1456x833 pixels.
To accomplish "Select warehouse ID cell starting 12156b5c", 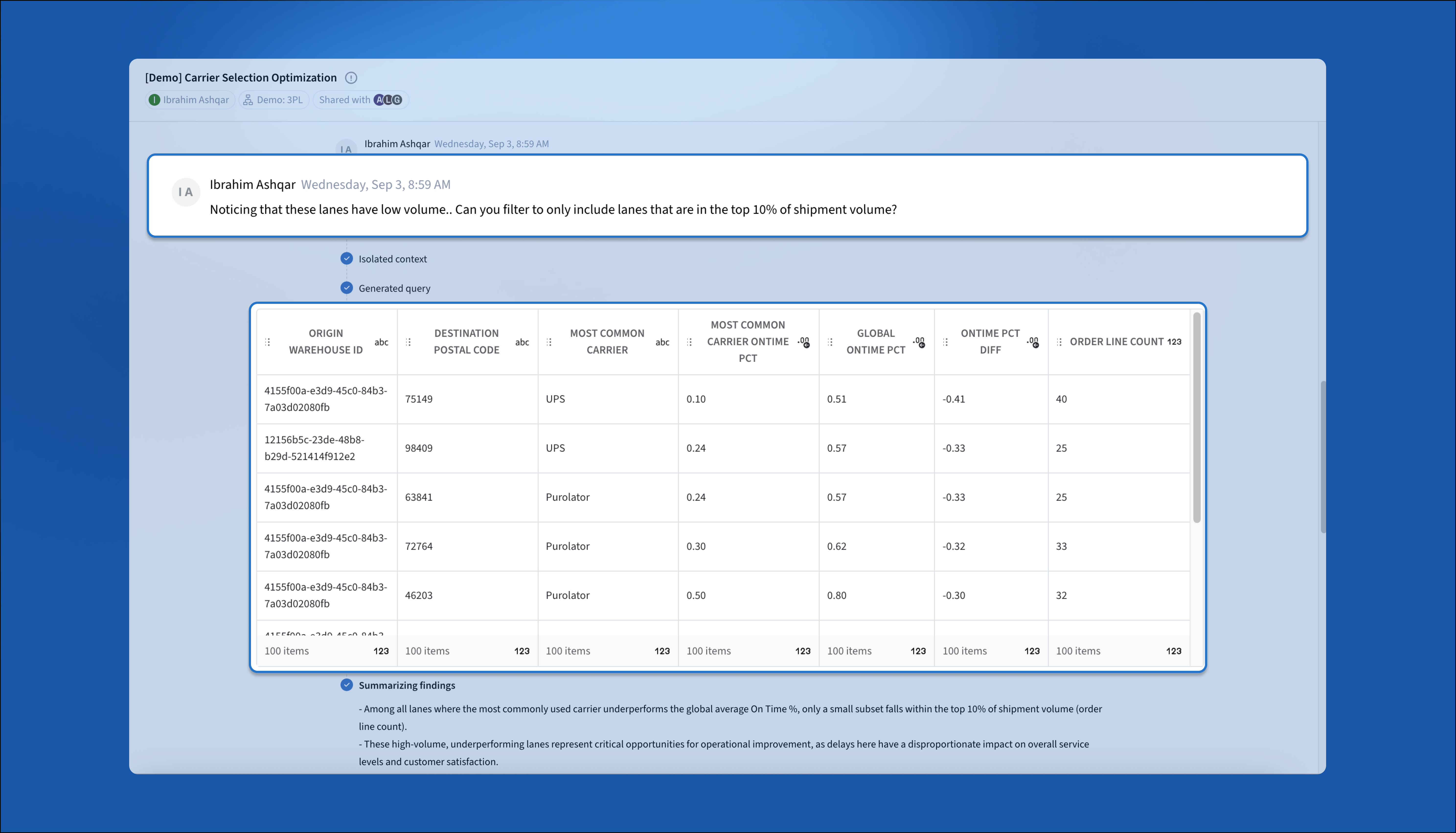I will pos(327,448).
